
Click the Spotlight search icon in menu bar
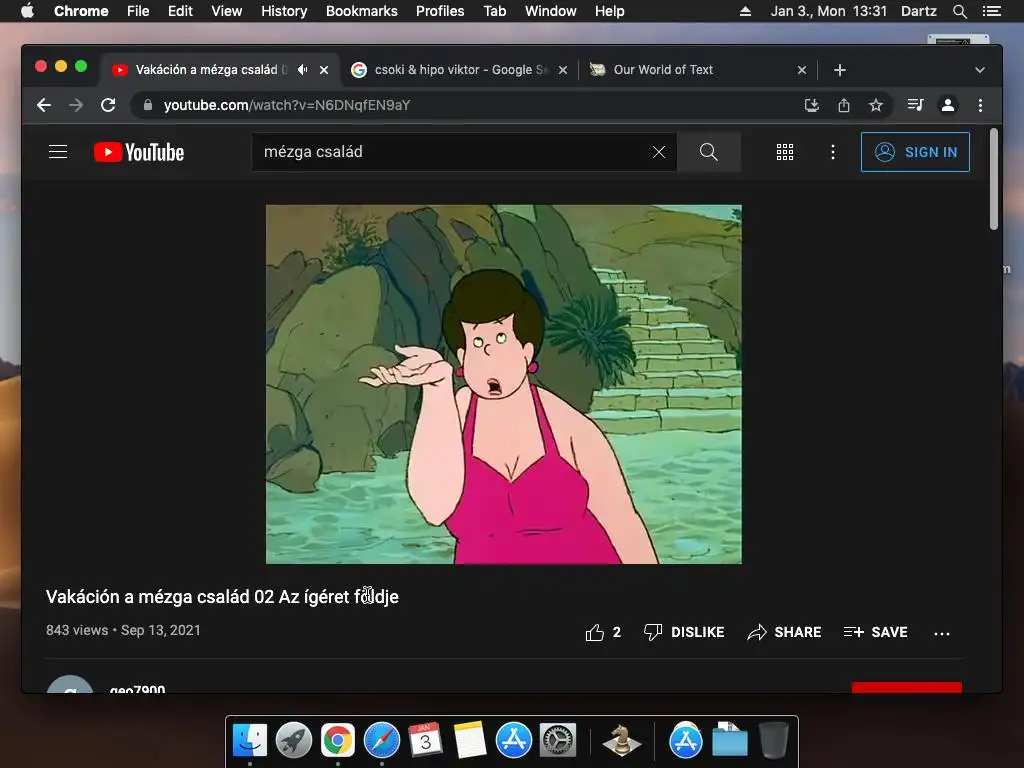(x=959, y=11)
